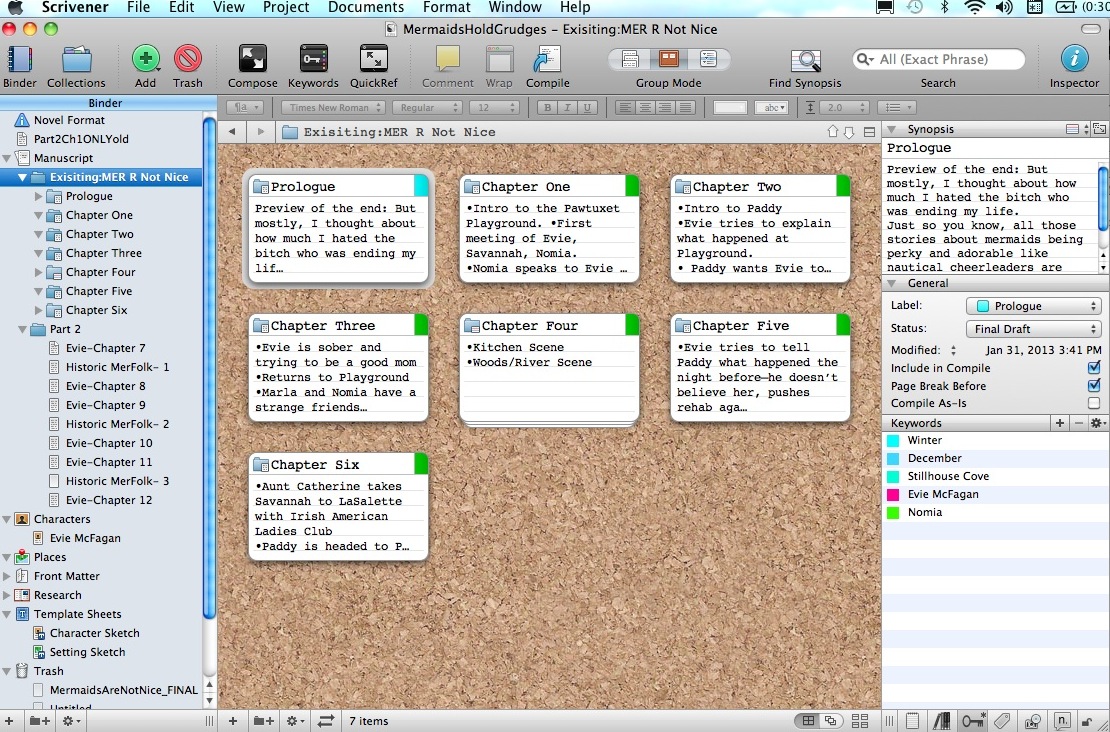Lock the Inspector in place

(x=1087, y=721)
